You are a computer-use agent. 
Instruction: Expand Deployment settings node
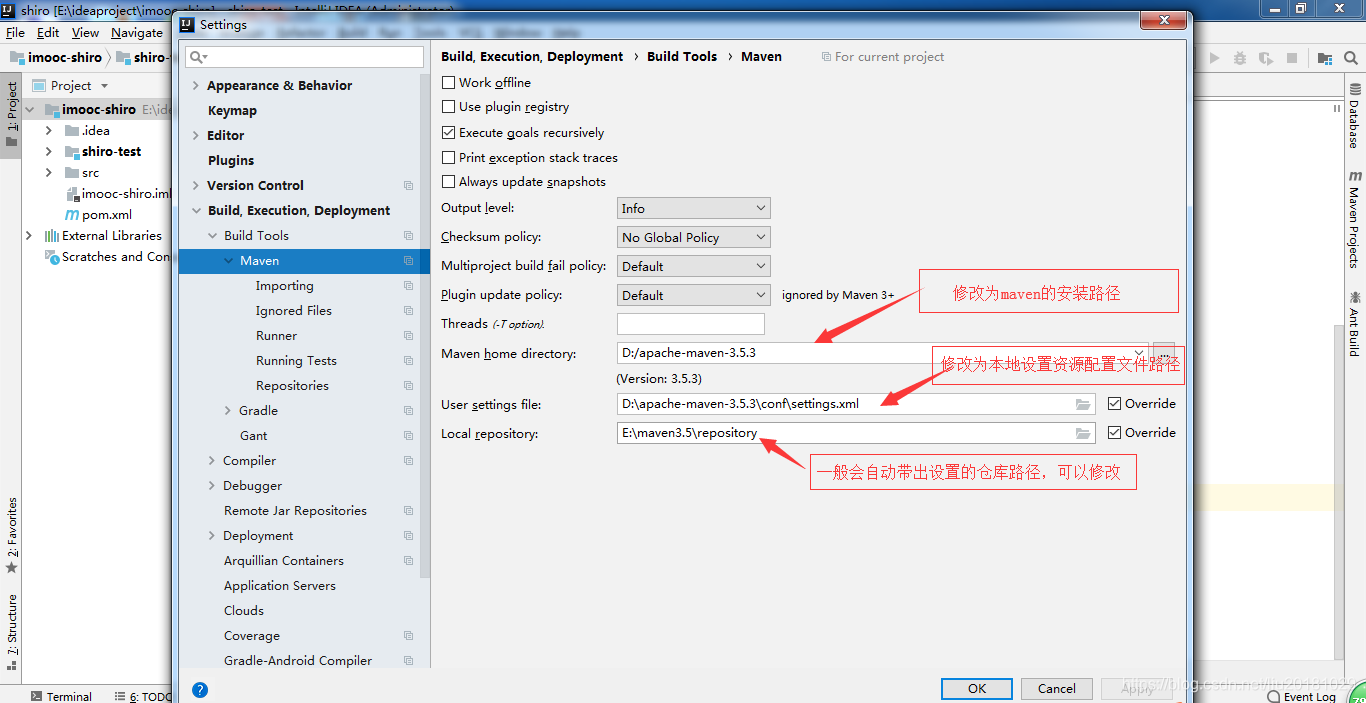212,536
